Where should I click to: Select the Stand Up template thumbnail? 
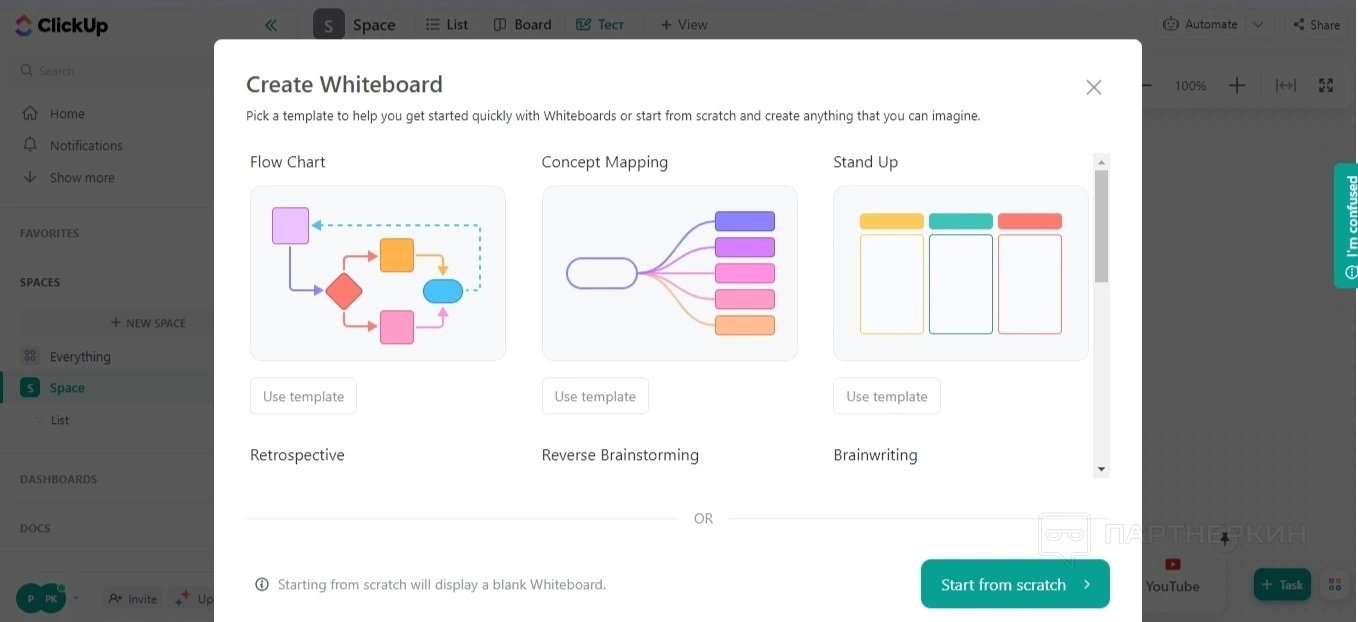pos(960,273)
